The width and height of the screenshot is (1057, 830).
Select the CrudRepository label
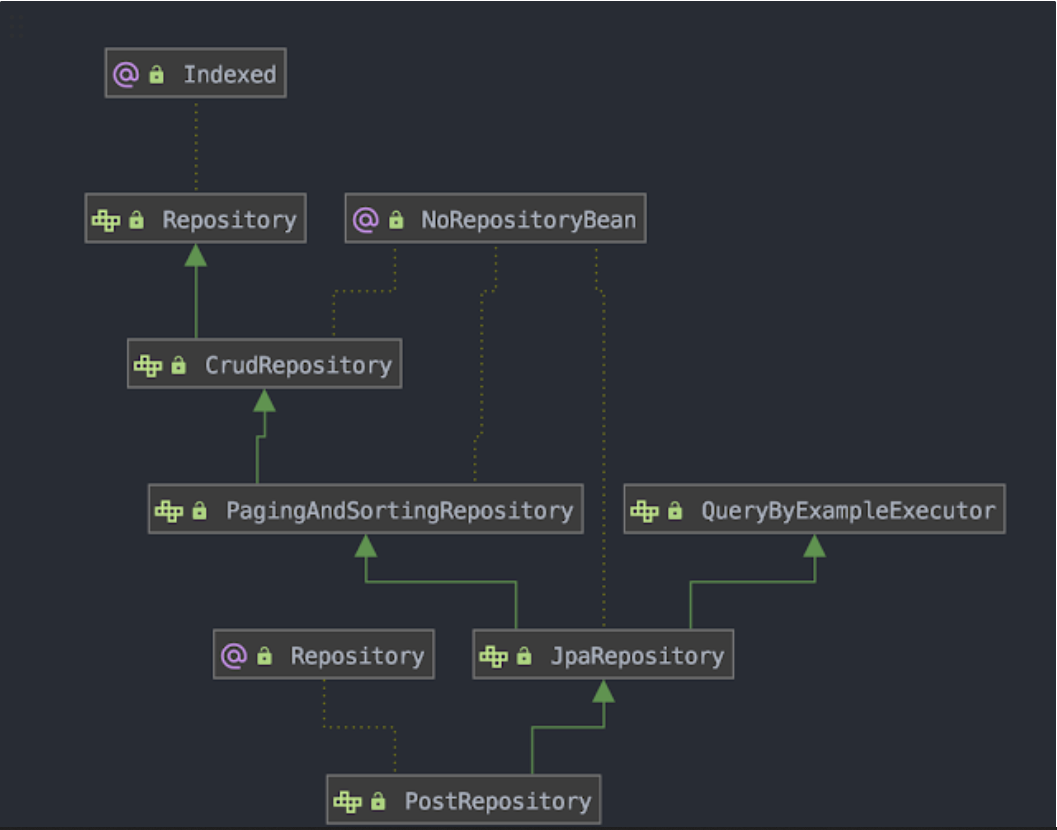click(299, 365)
